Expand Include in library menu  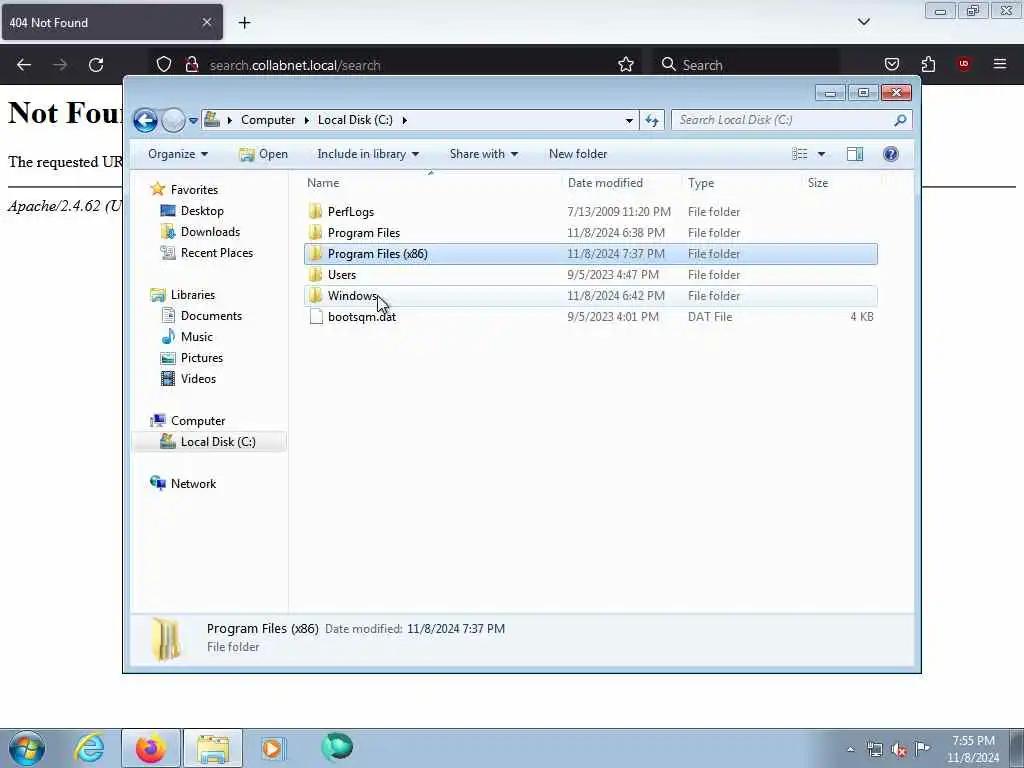(368, 154)
